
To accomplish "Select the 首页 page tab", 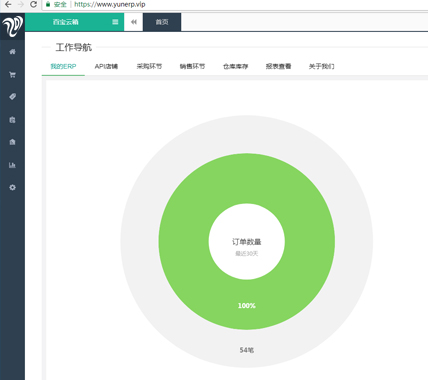I will (162, 22).
